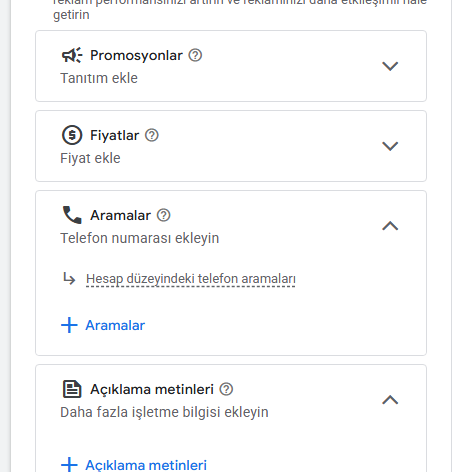This screenshot has width=454, height=472.
Task: Add callouts via plus Açıklama metinleri link
Action: [134, 465]
